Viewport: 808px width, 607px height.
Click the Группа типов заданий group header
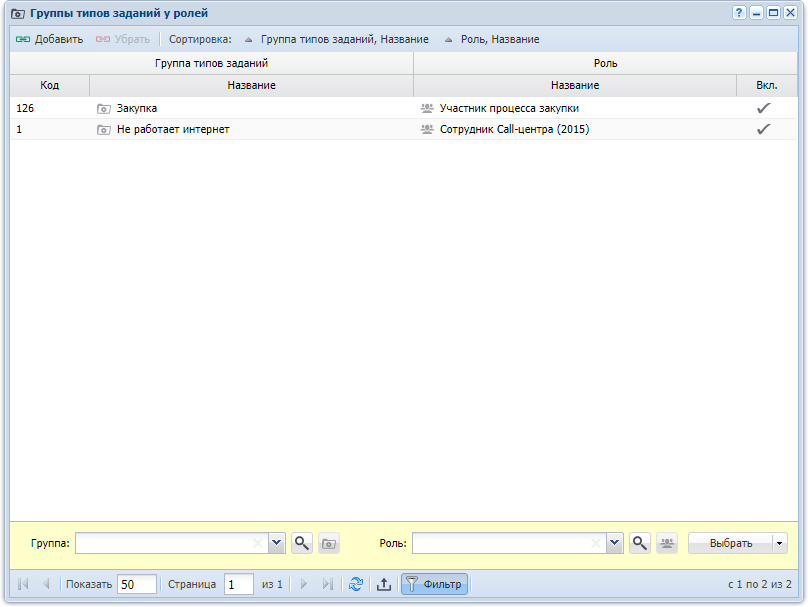click(x=211, y=63)
